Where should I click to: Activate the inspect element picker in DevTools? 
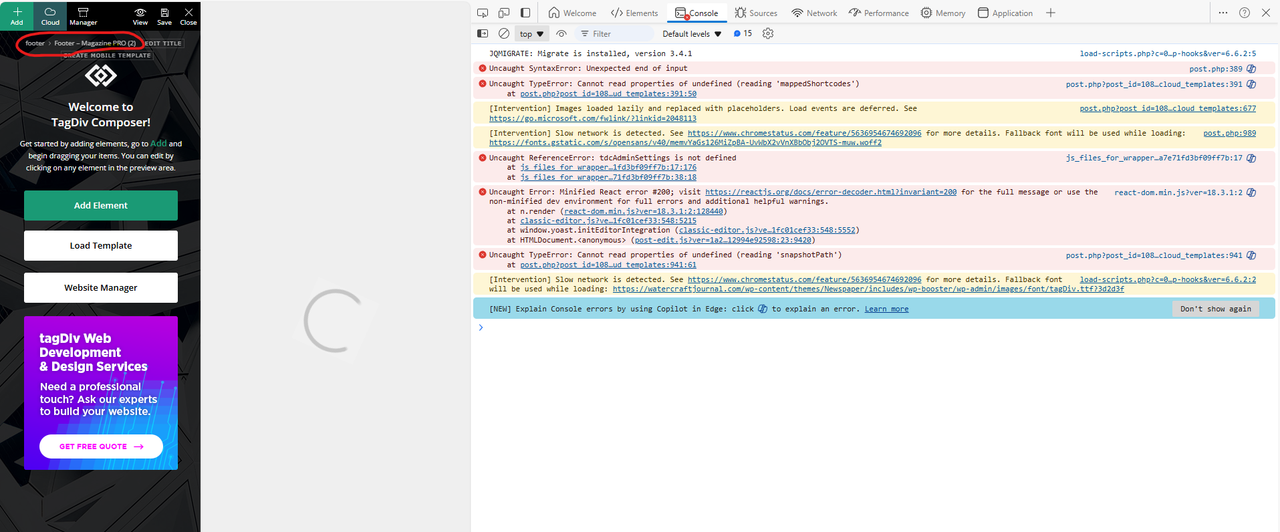482,13
